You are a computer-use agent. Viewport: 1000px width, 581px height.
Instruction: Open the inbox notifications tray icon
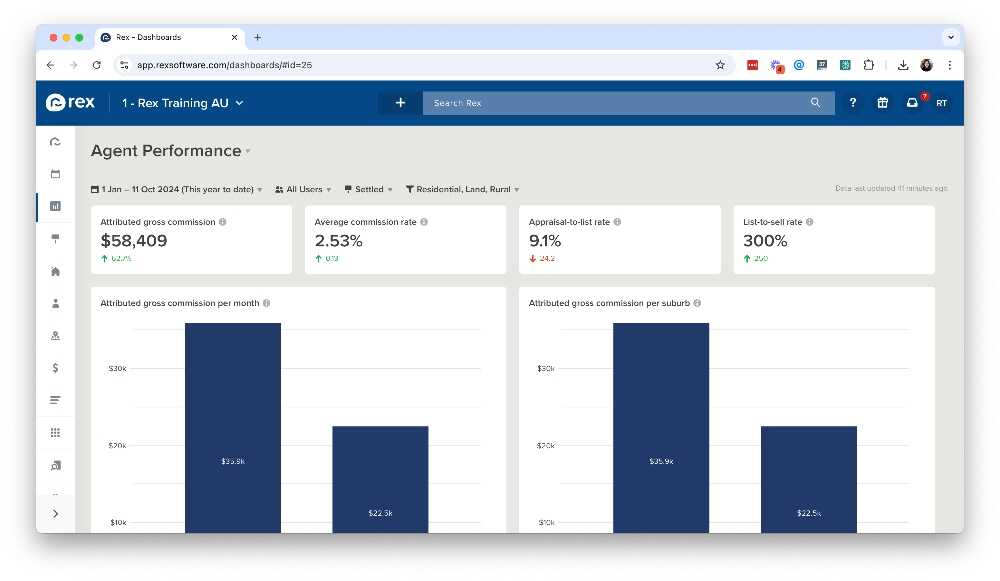tap(912, 103)
